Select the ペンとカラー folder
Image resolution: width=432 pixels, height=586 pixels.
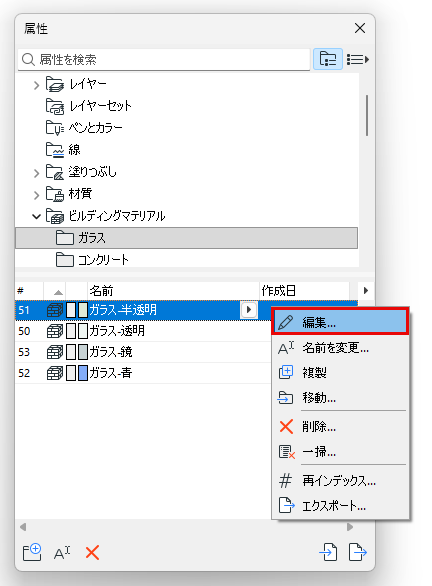[x=84, y=128]
